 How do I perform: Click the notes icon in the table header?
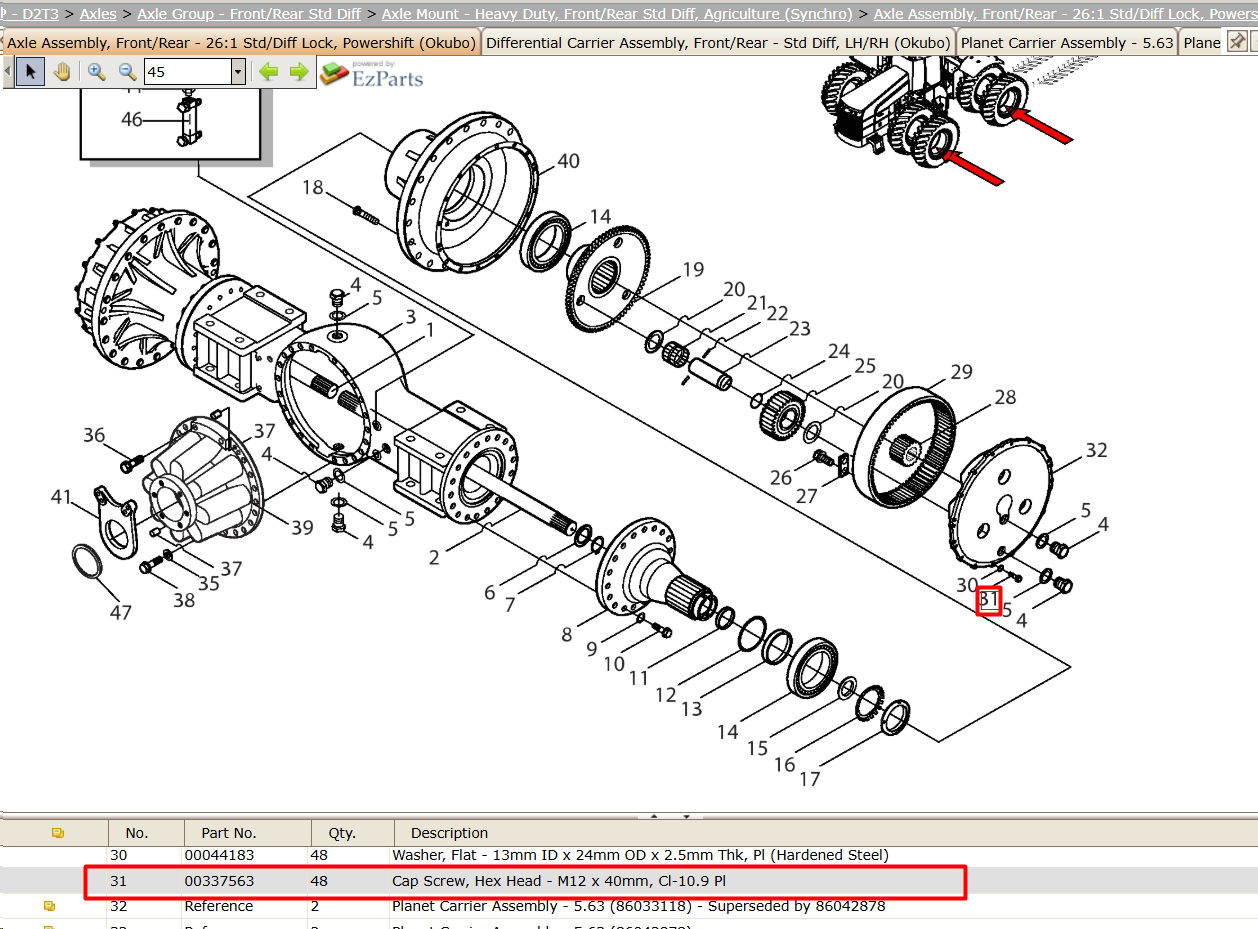[57, 832]
